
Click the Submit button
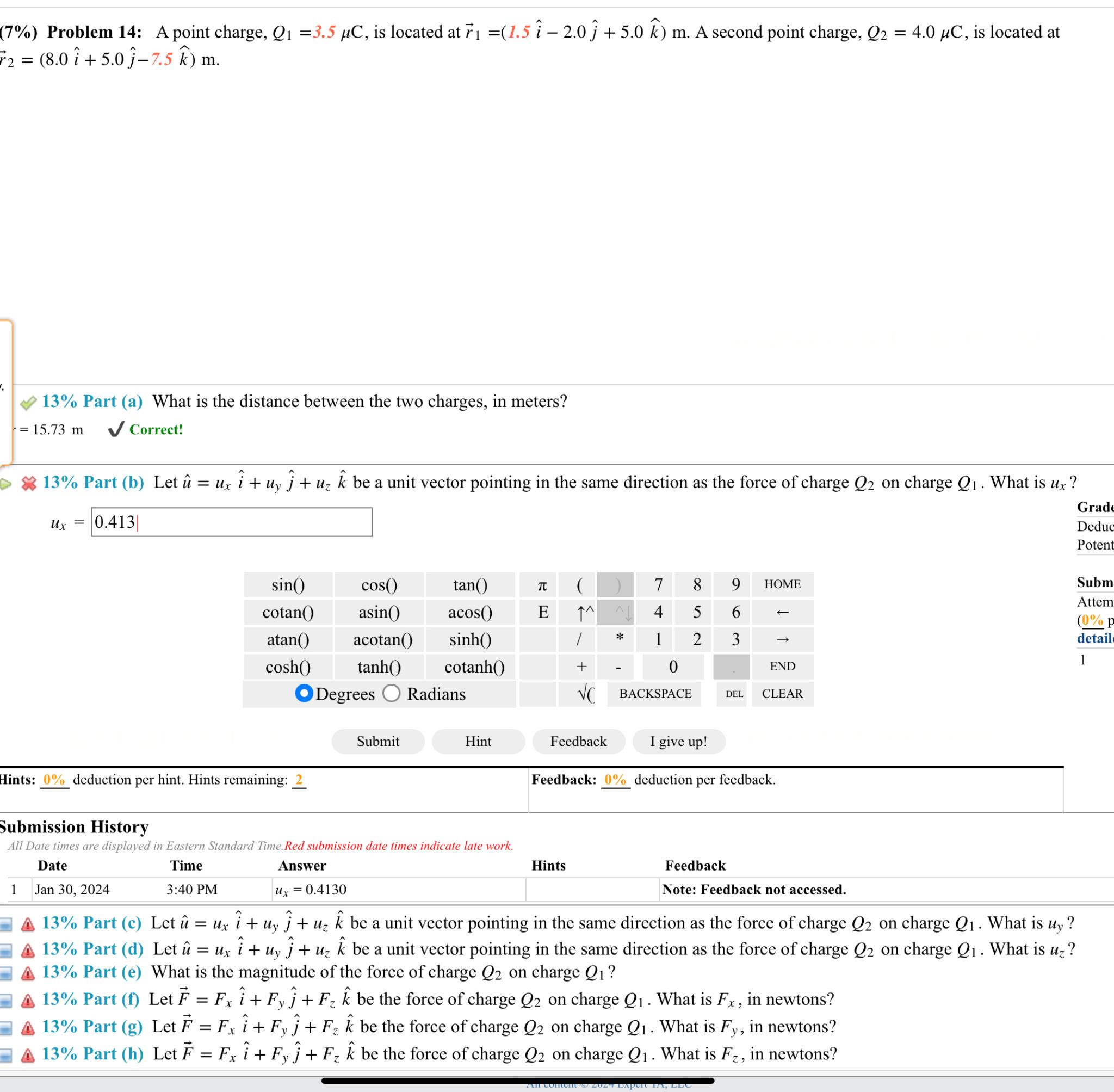(378, 741)
